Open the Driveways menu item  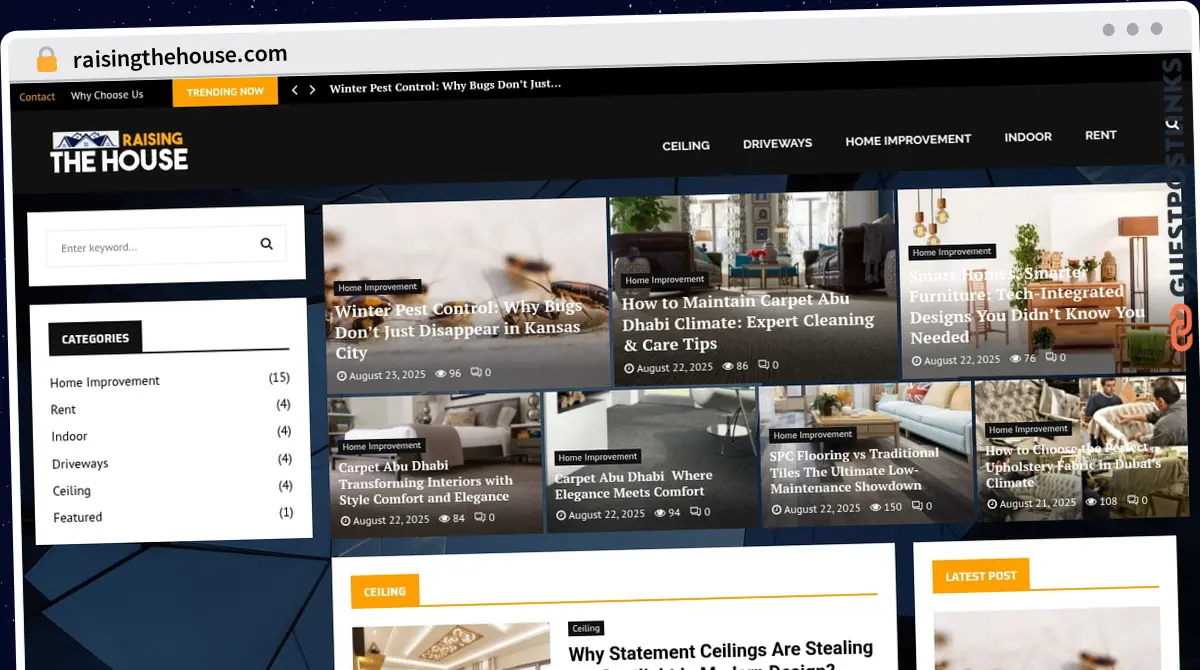point(777,143)
